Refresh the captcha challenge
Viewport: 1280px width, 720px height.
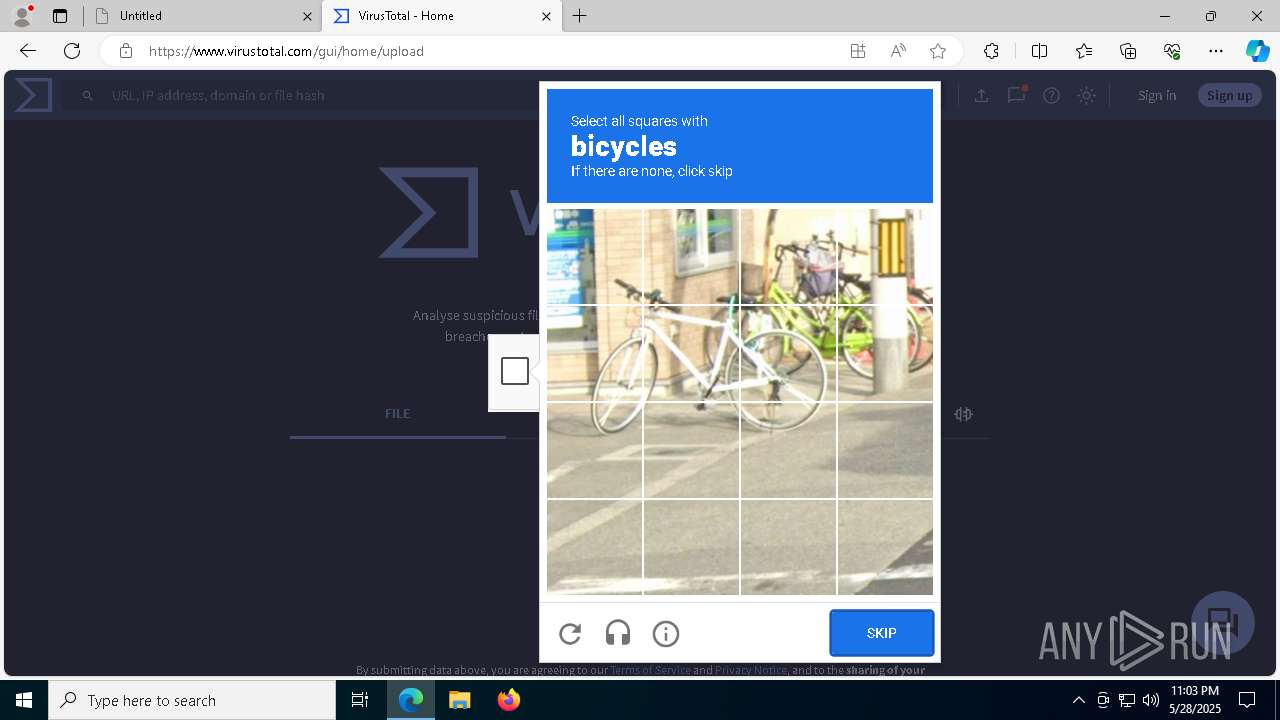[570, 633]
